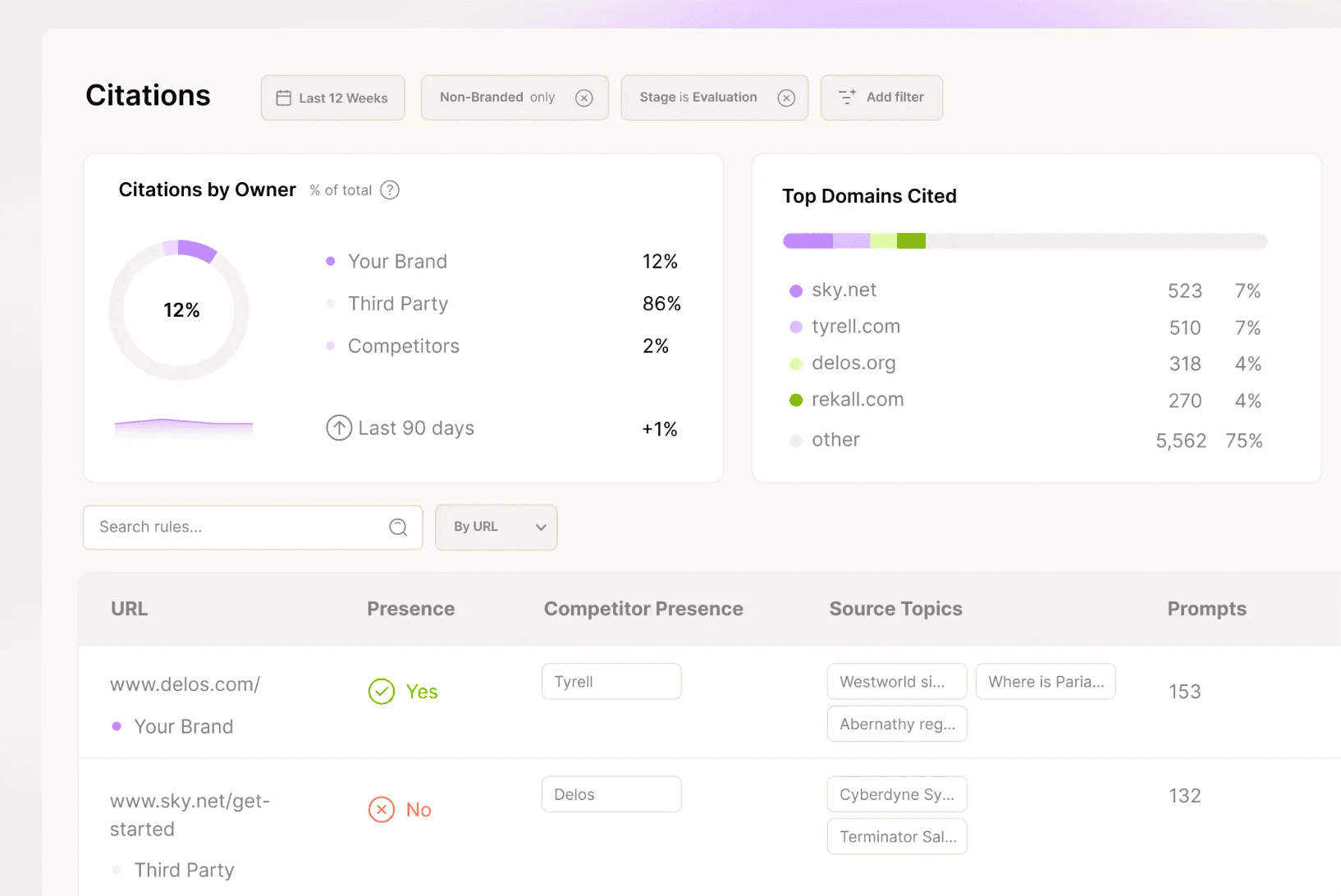Open the Stage is Evaluation filter chip
Viewport: 1341px width, 896px height.
pyautogui.click(x=715, y=98)
